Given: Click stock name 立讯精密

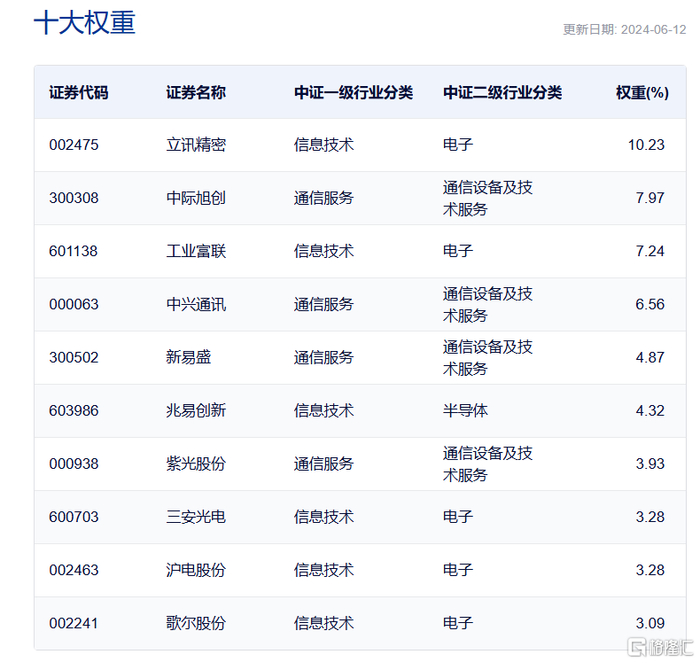Looking at the screenshot, I should point(196,145).
